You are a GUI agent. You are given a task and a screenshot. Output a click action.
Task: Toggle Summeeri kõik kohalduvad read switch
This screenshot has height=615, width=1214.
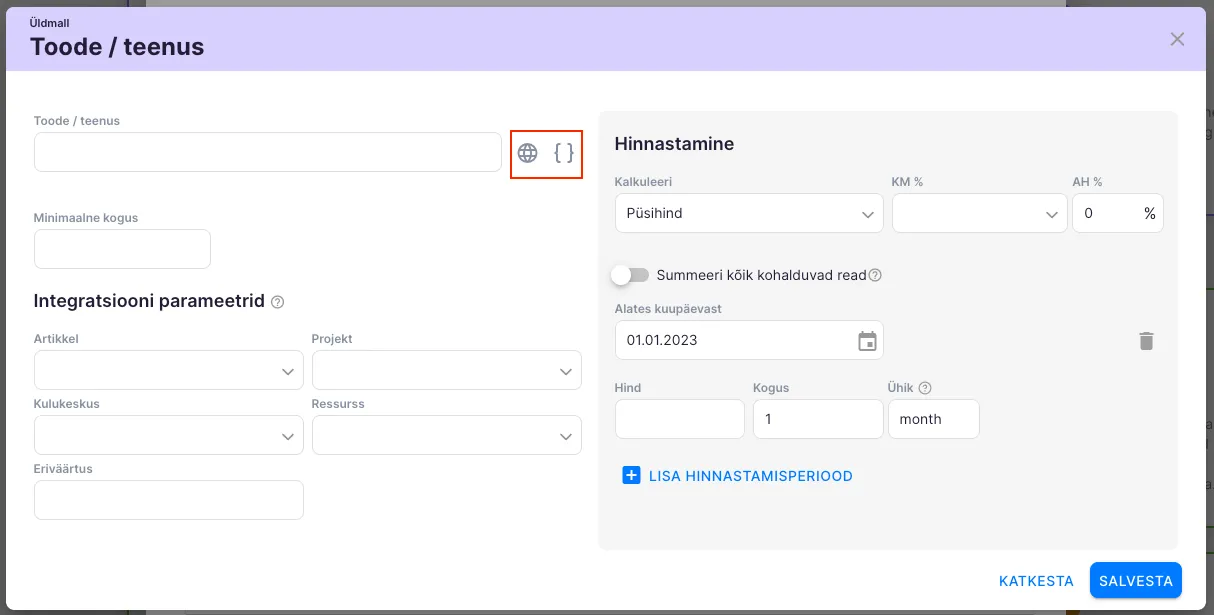631,275
